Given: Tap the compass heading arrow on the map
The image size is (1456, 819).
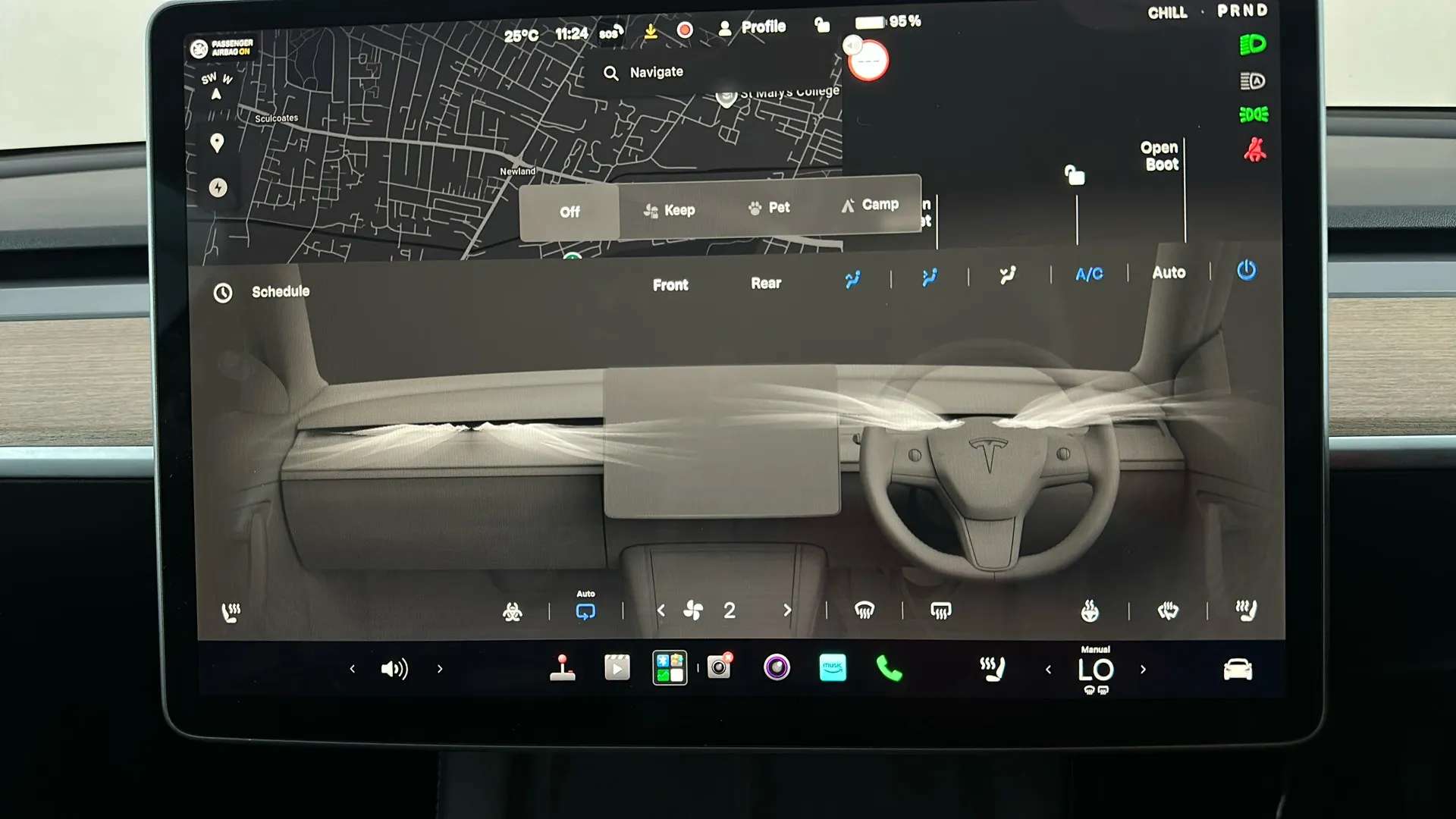Looking at the screenshot, I should tap(216, 94).
